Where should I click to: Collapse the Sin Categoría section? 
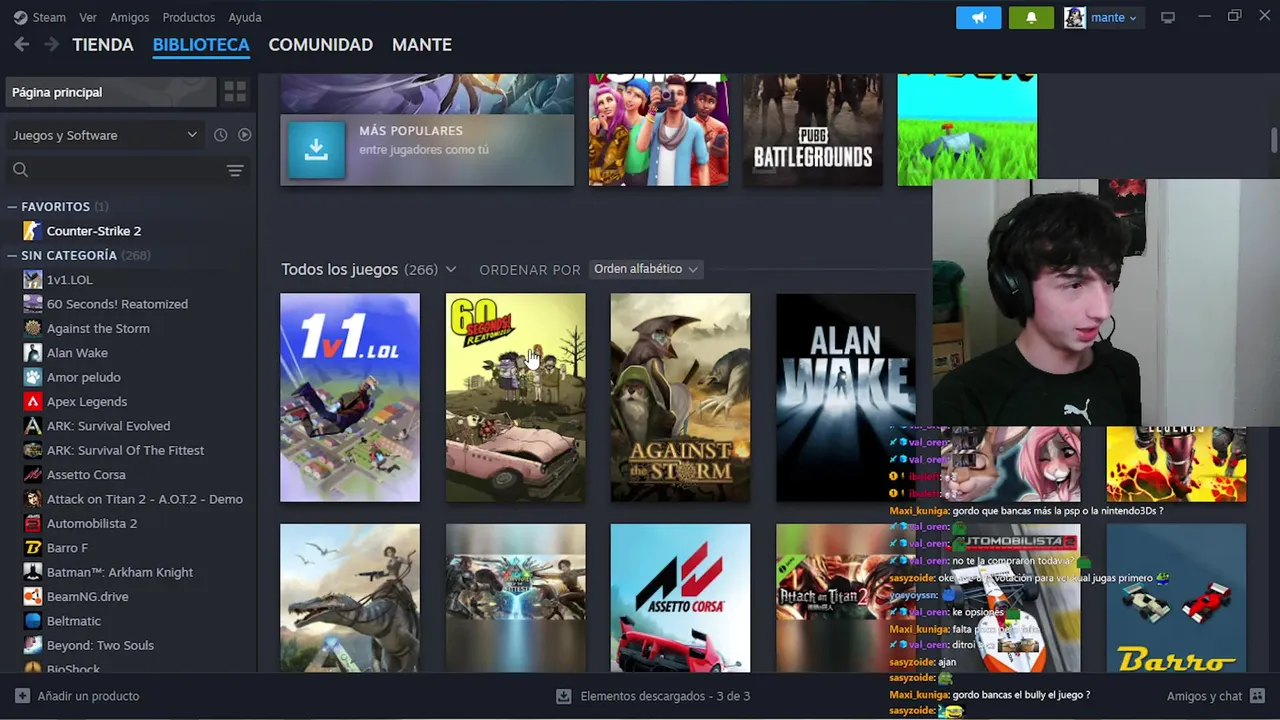click(12, 256)
